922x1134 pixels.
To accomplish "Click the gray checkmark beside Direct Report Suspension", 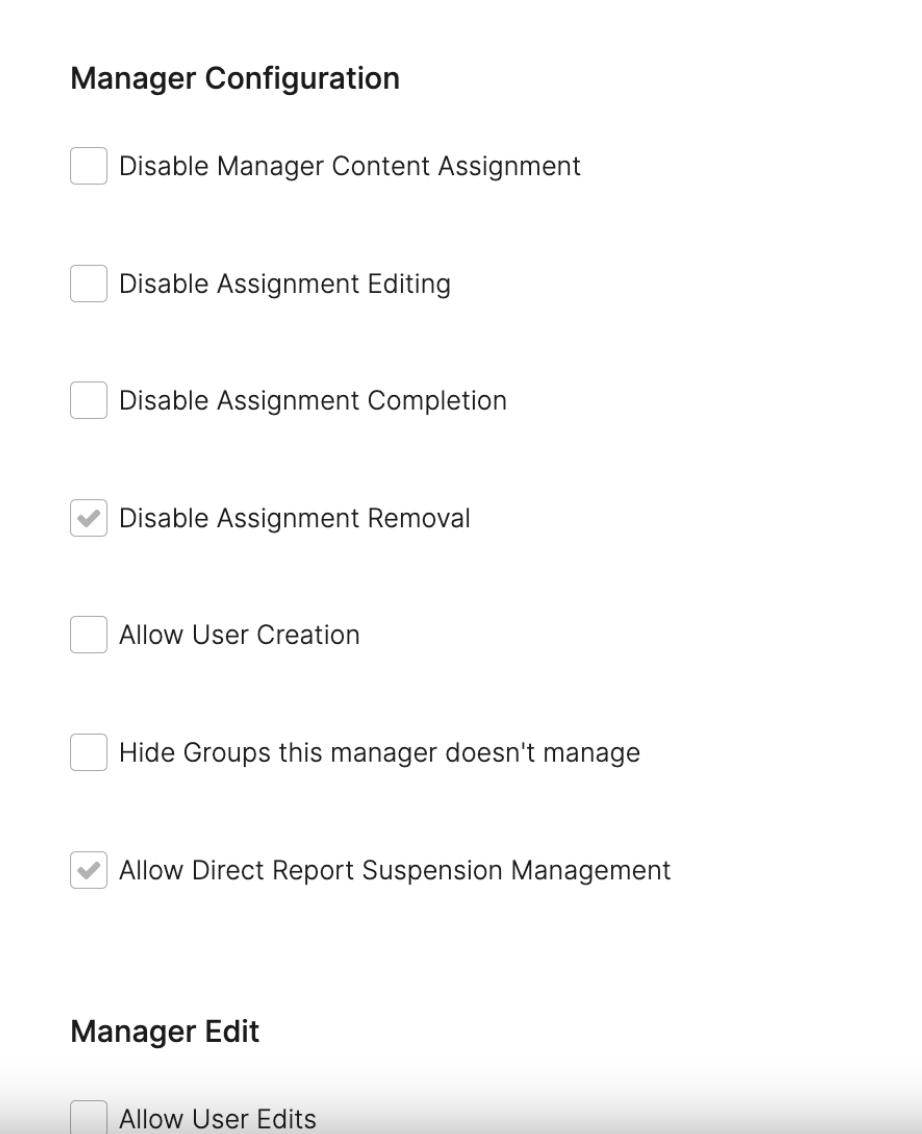I will [88, 869].
